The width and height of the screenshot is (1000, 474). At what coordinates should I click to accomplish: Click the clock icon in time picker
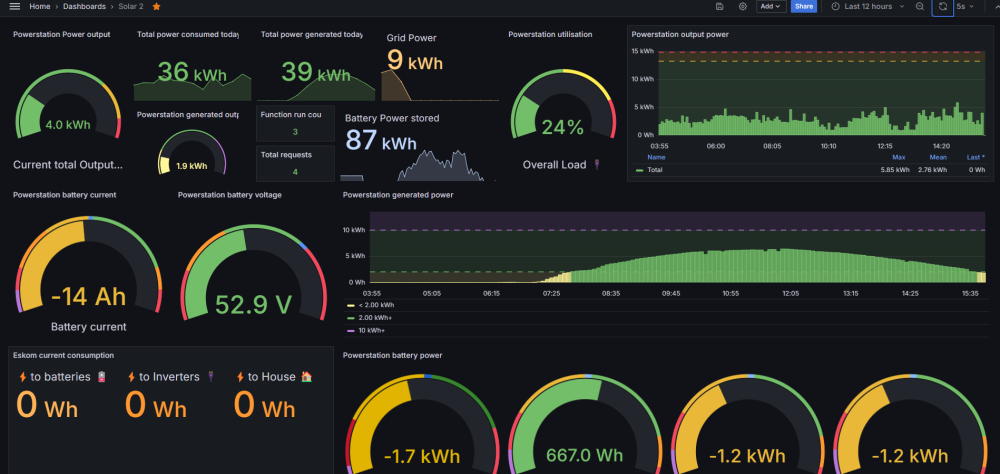point(835,6)
